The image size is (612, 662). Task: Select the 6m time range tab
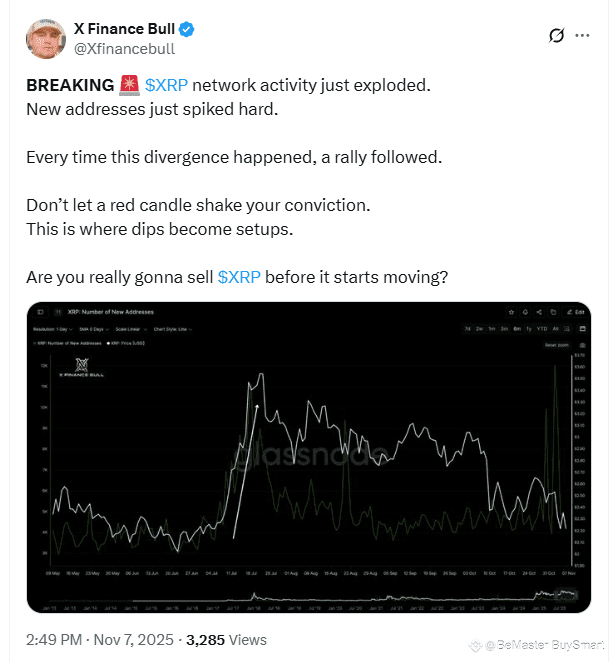pos(517,328)
